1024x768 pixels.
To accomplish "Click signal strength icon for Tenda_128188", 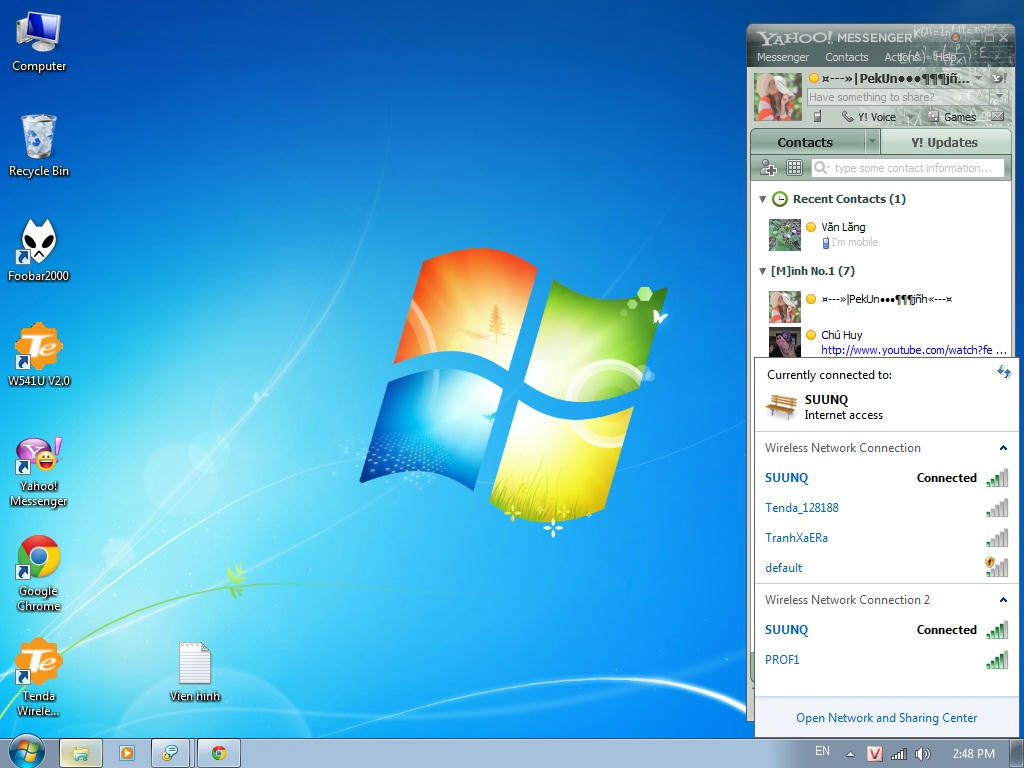I will (997, 508).
